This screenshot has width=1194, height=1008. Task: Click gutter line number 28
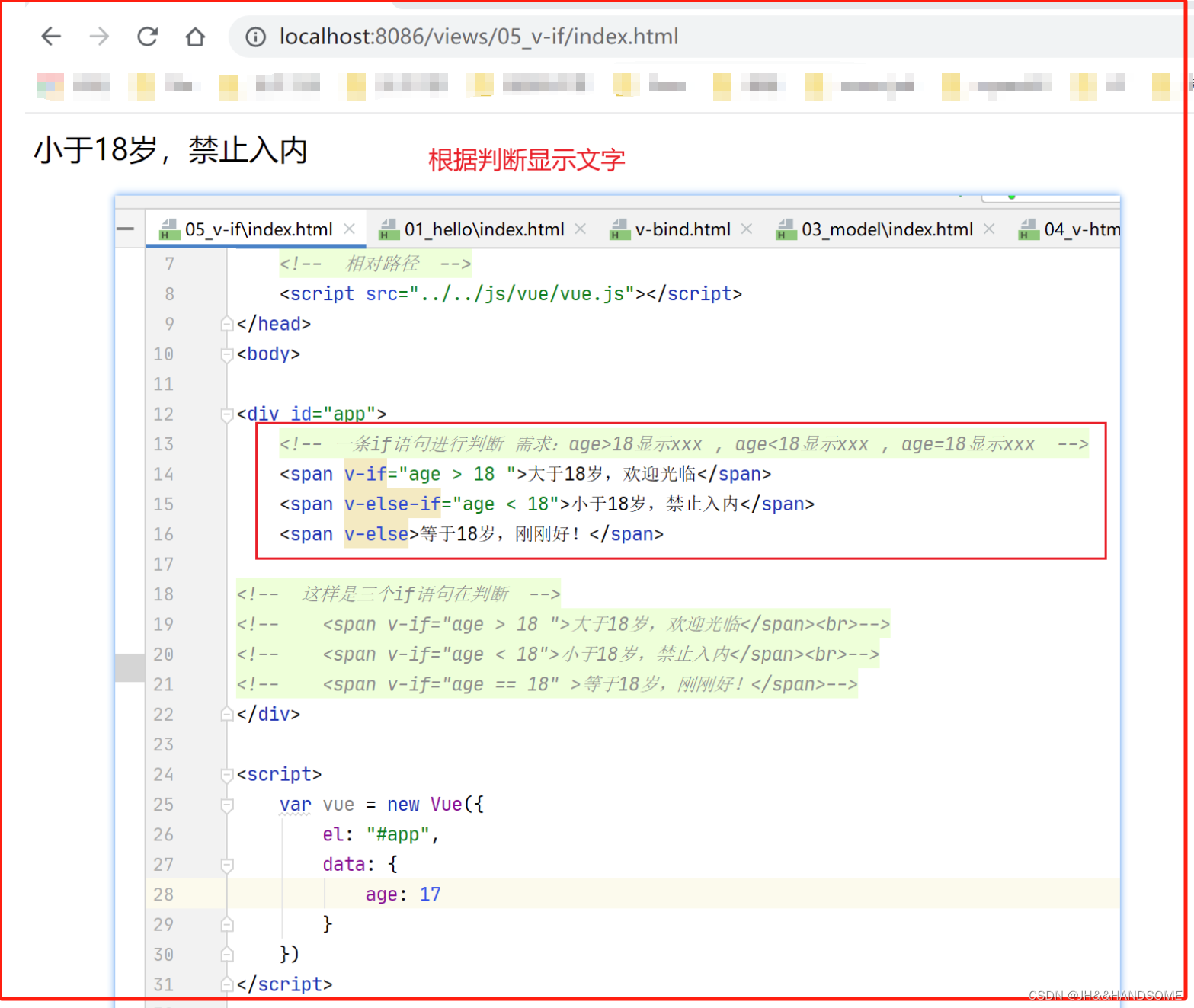pos(164,894)
